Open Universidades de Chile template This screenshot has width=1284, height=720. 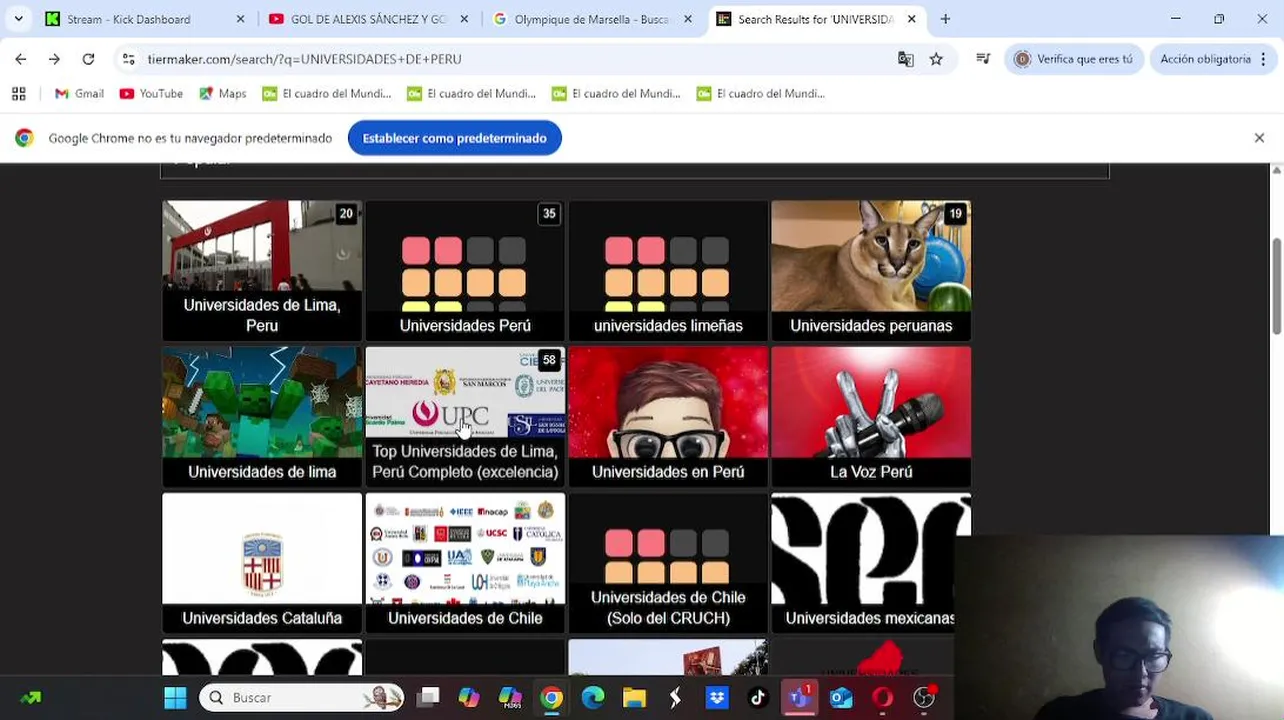[x=465, y=562]
